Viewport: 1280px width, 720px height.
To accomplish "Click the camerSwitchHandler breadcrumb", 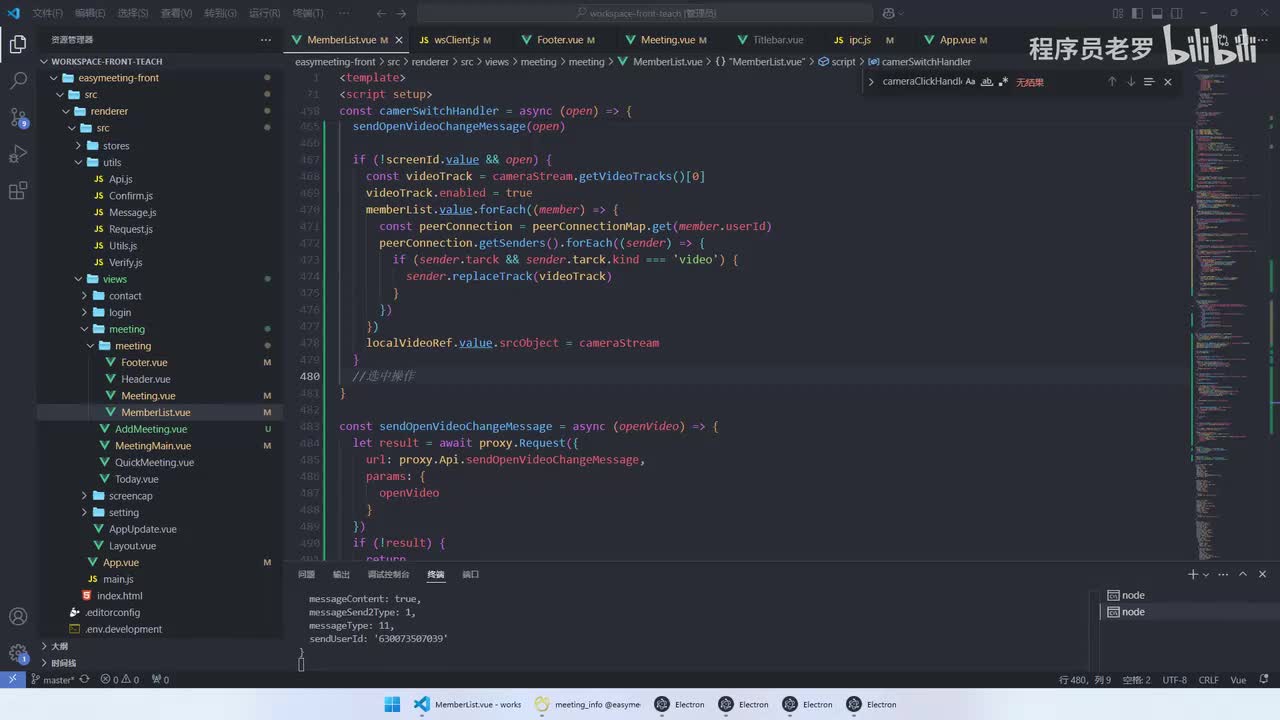I will coord(926,62).
